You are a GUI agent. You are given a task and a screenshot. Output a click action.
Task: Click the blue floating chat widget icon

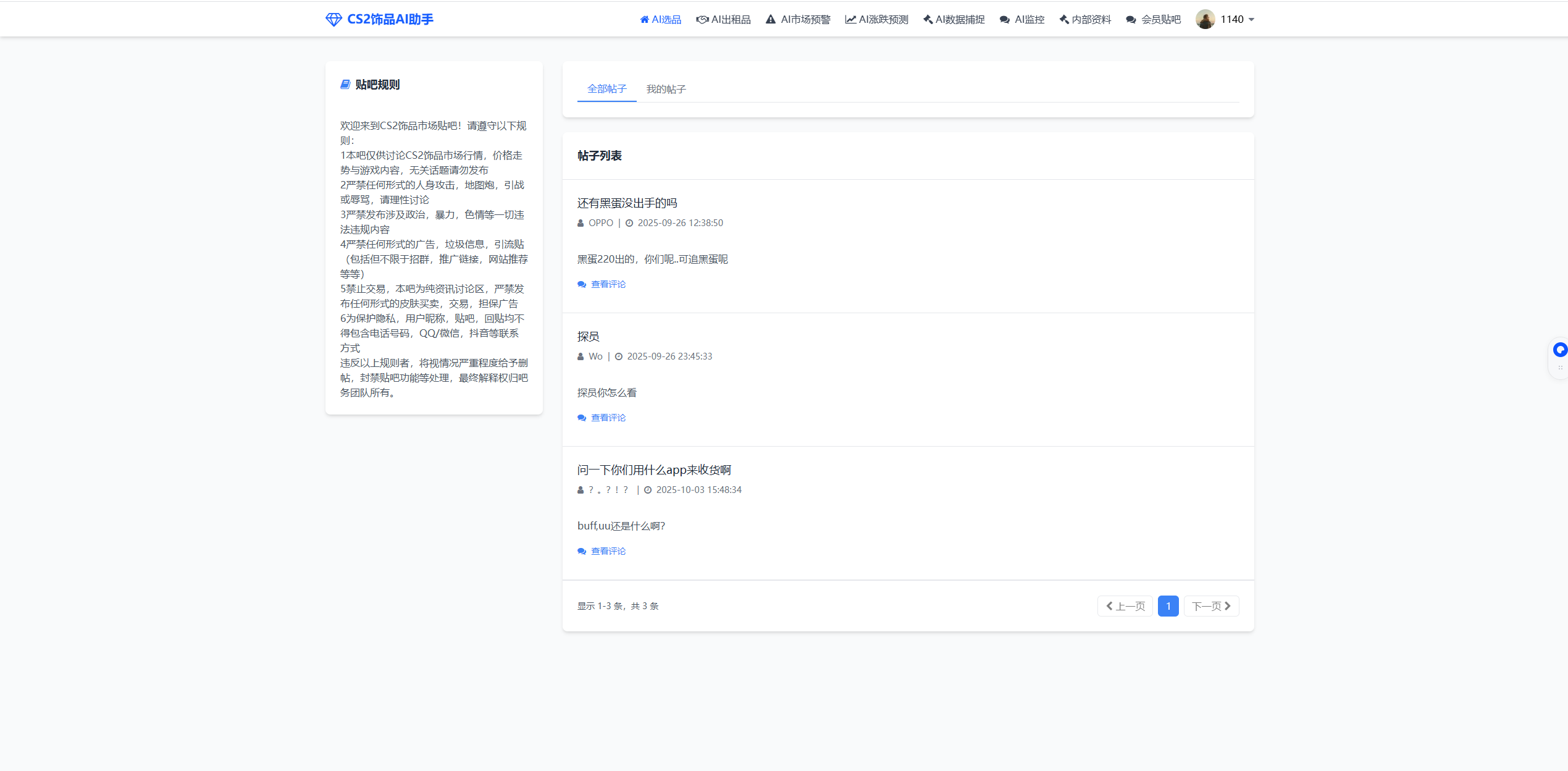(1560, 350)
